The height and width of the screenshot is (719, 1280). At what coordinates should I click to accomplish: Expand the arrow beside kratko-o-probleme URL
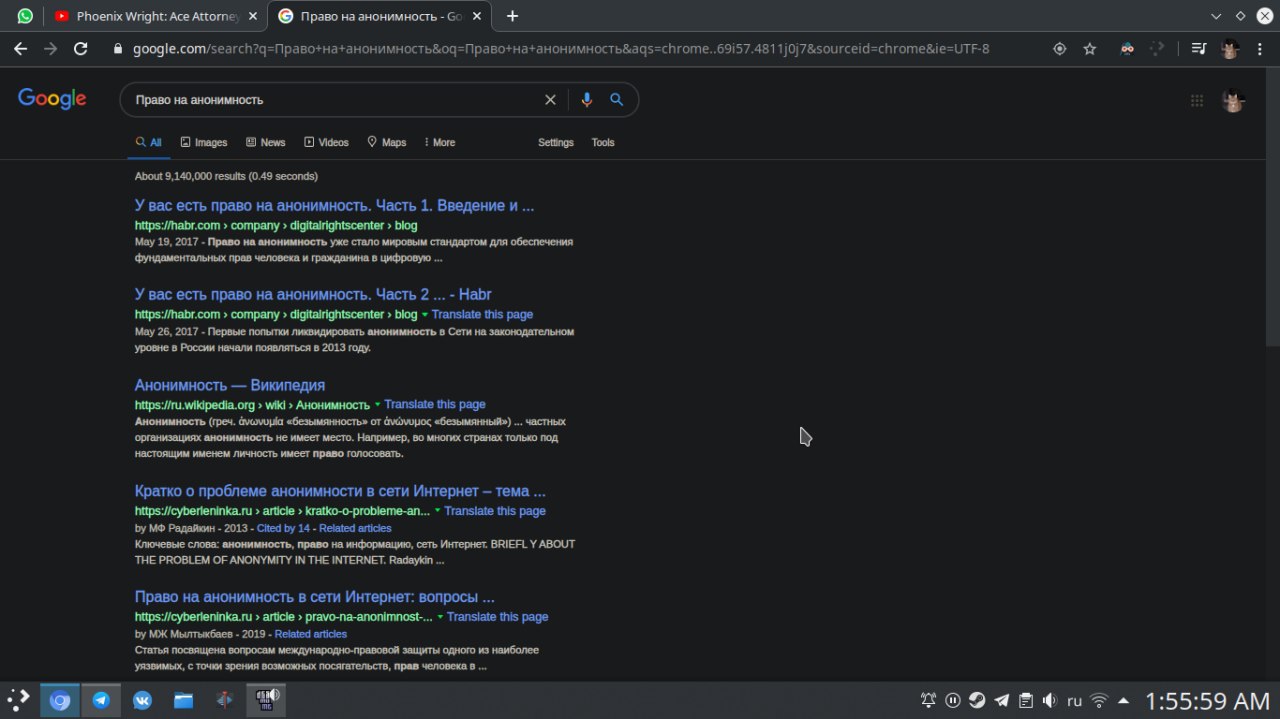[x=437, y=511]
